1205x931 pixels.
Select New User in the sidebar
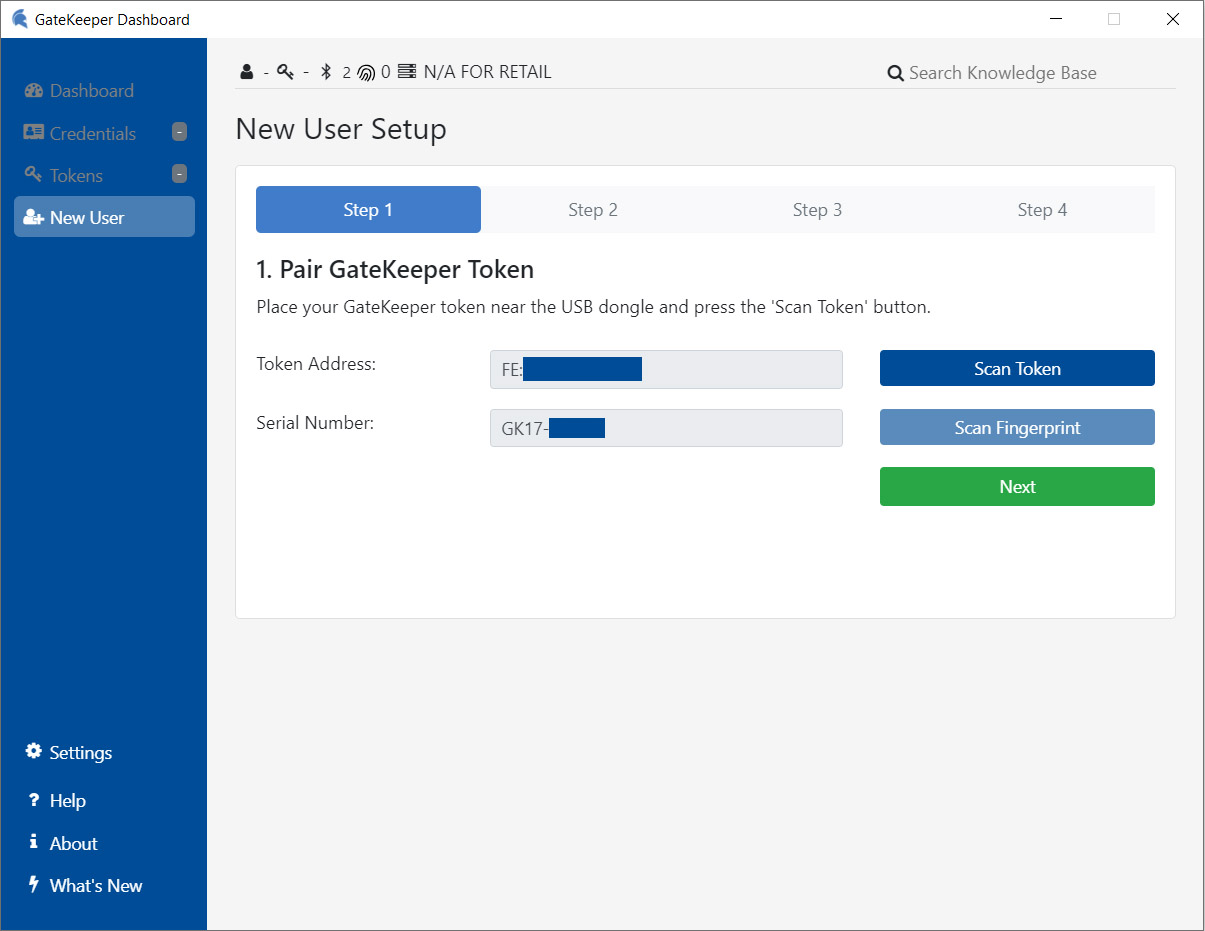[x=104, y=217]
